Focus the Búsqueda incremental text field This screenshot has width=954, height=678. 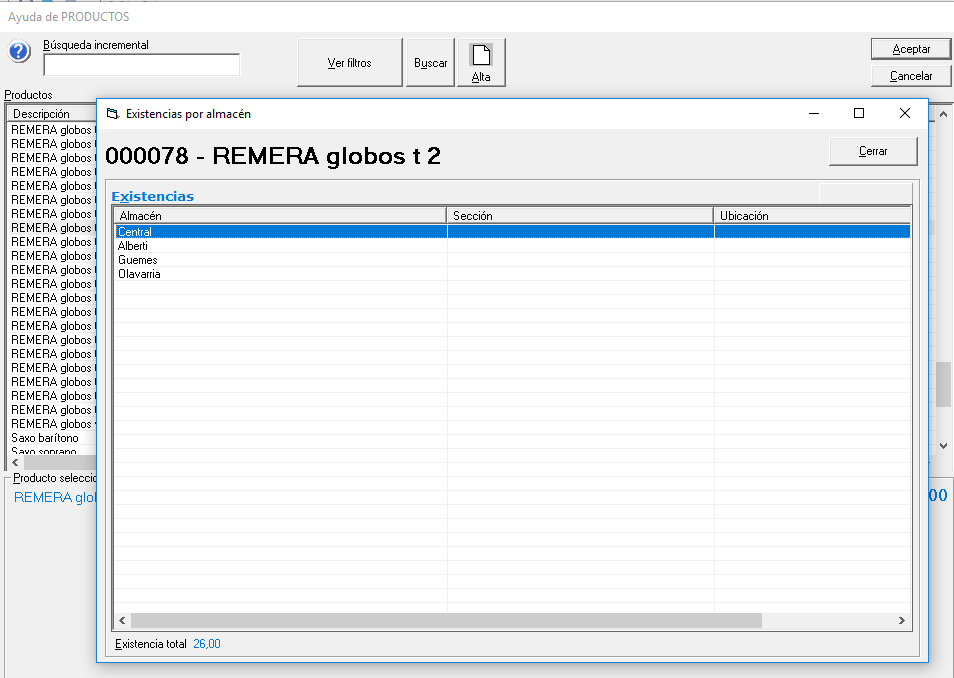tap(141, 65)
